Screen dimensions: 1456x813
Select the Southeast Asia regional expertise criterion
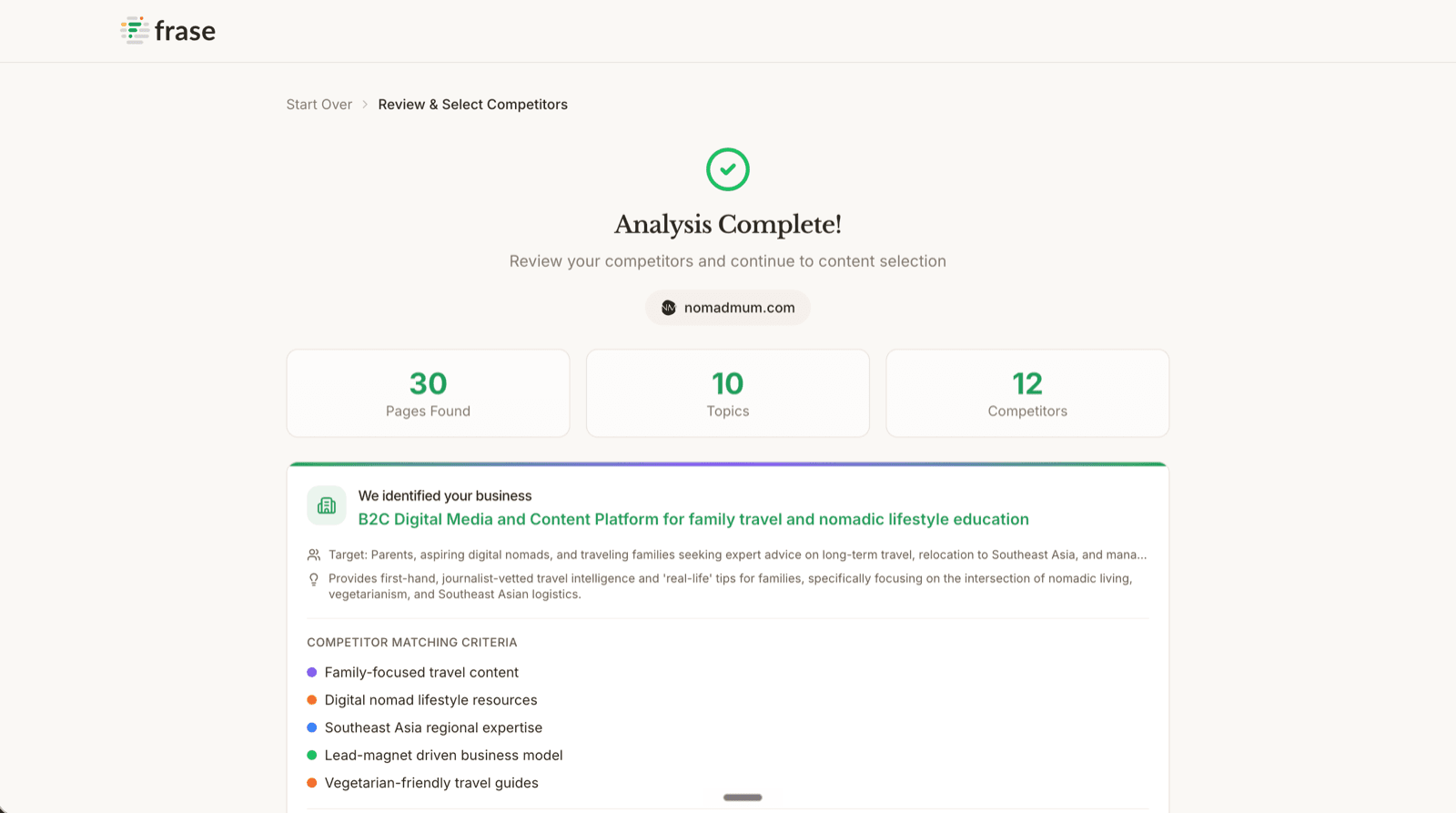(433, 727)
